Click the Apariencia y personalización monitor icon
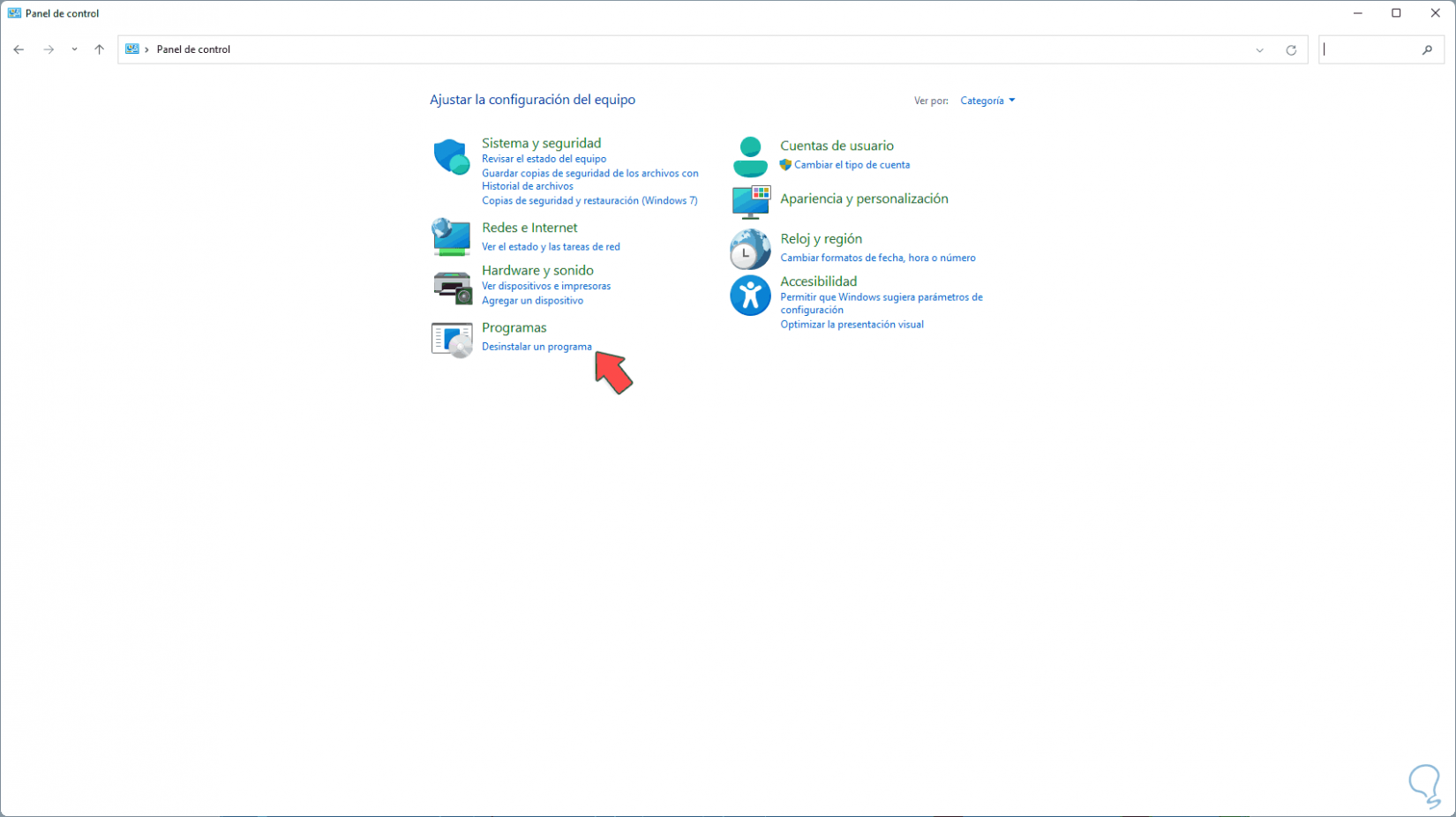Viewport: 1456px width, 817px height. coord(751,201)
